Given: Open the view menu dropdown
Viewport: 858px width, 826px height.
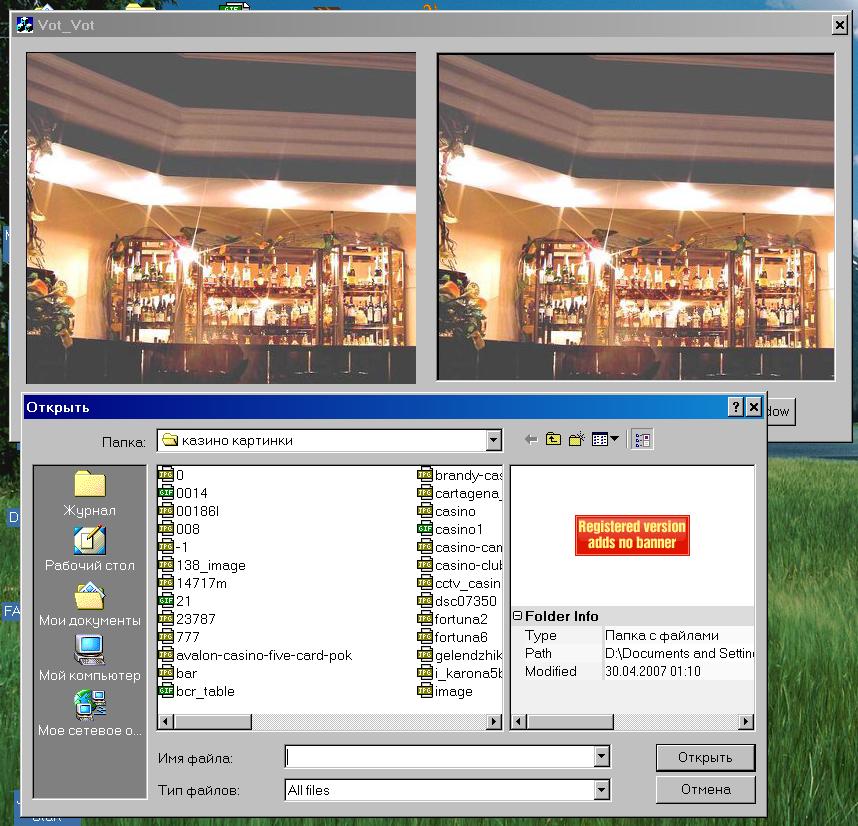Looking at the screenshot, I should tap(605, 440).
